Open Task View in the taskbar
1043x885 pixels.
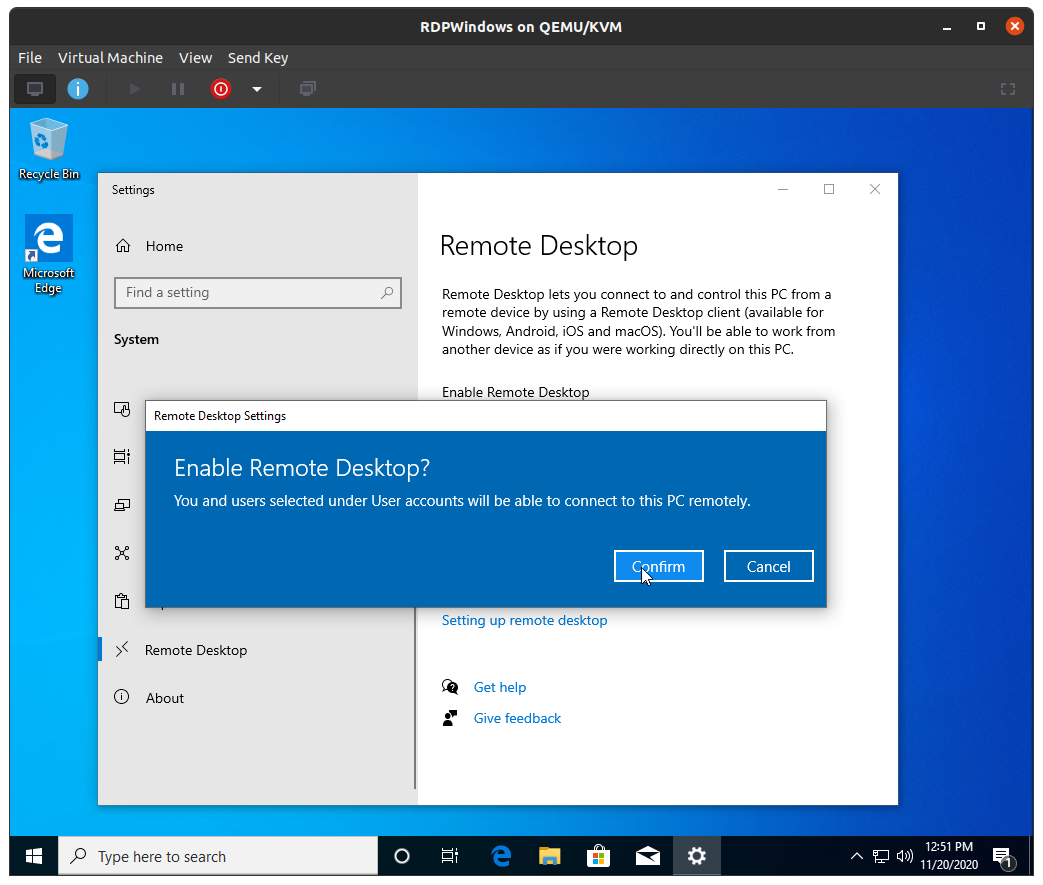click(450, 856)
